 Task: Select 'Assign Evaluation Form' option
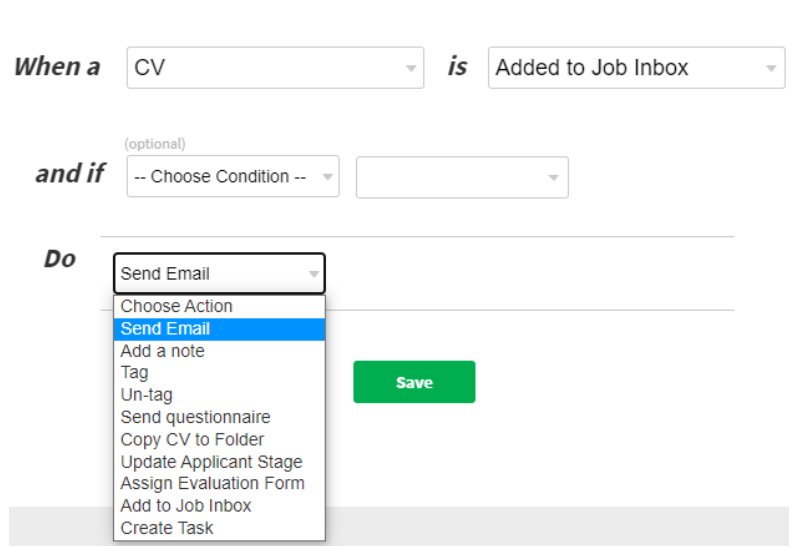pos(213,483)
